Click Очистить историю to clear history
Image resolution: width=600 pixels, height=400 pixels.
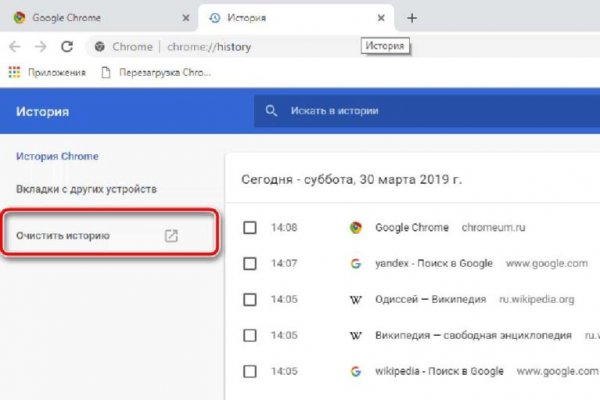click(63, 236)
